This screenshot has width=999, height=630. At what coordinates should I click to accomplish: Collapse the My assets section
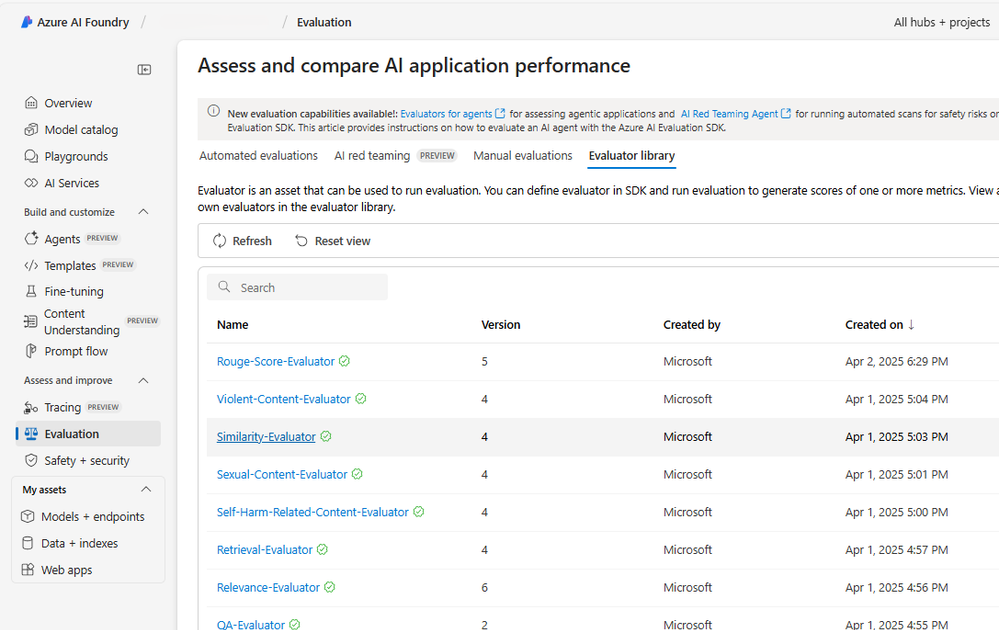pos(146,489)
